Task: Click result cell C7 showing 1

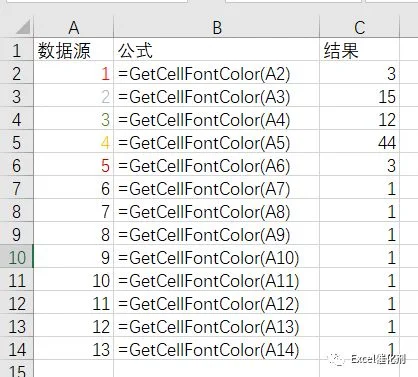Action: (x=359, y=187)
